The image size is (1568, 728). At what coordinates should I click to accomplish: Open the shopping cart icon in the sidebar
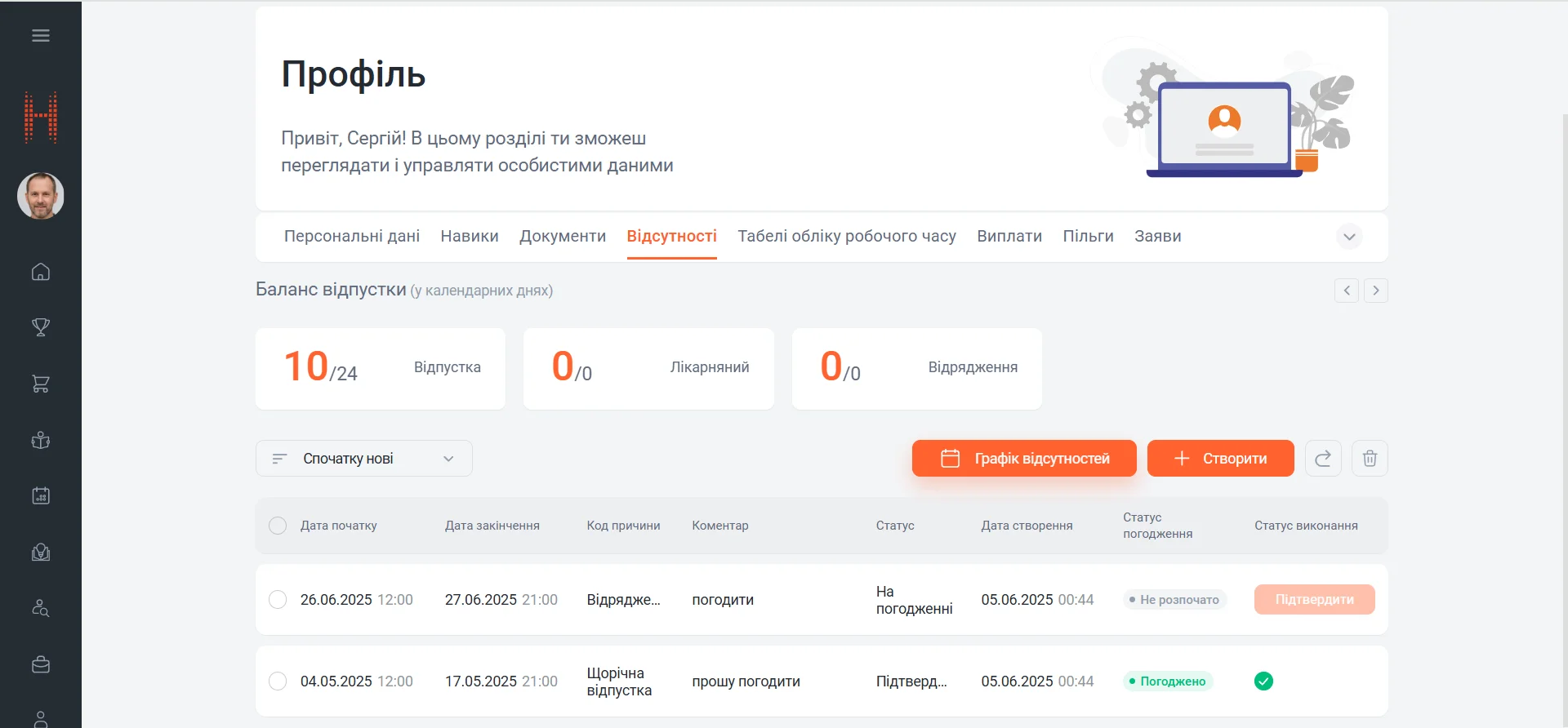41,384
